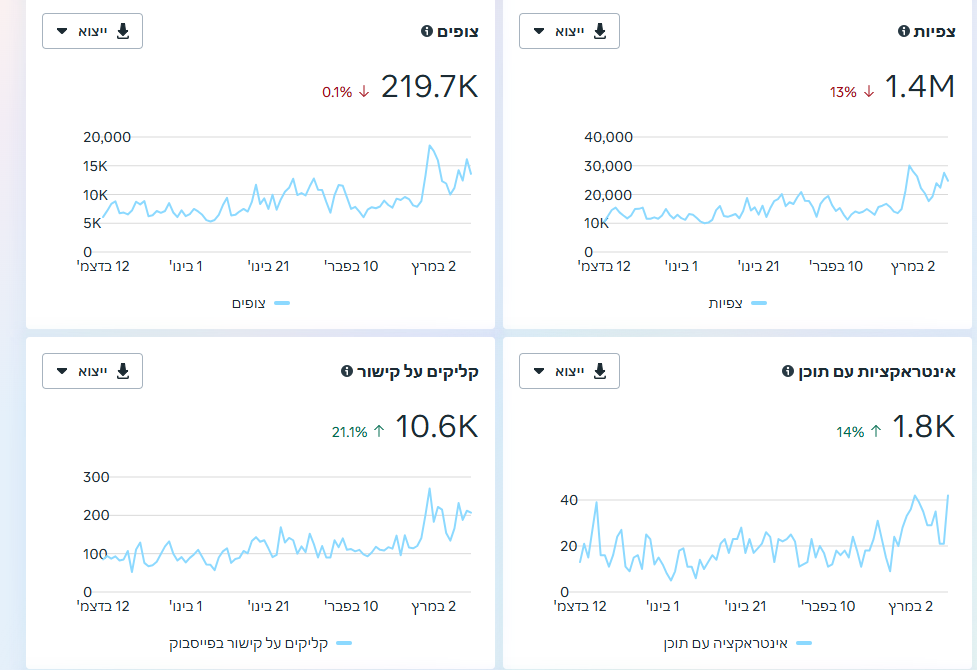Toggle צפיות legend series swatch
The width and height of the screenshot is (977, 670).
click(x=759, y=304)
